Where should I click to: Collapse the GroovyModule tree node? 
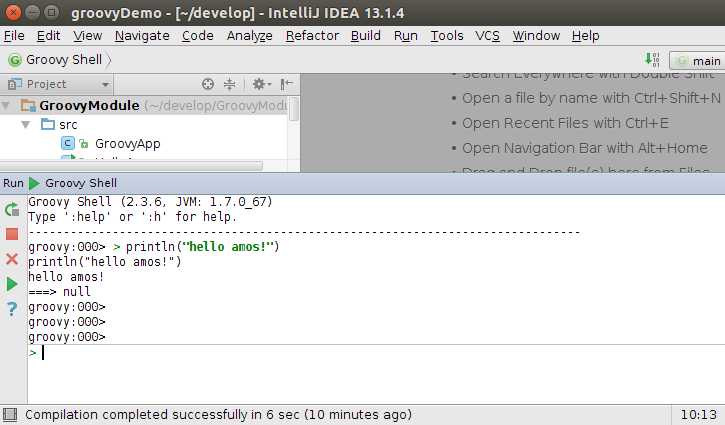point(6,105)
